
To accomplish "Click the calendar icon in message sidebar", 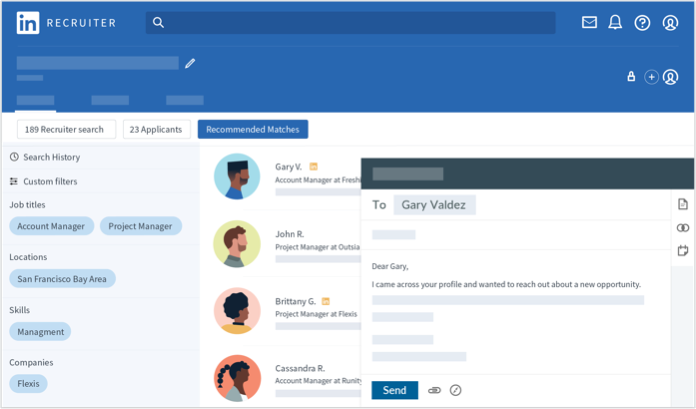I will coord(683,250).
